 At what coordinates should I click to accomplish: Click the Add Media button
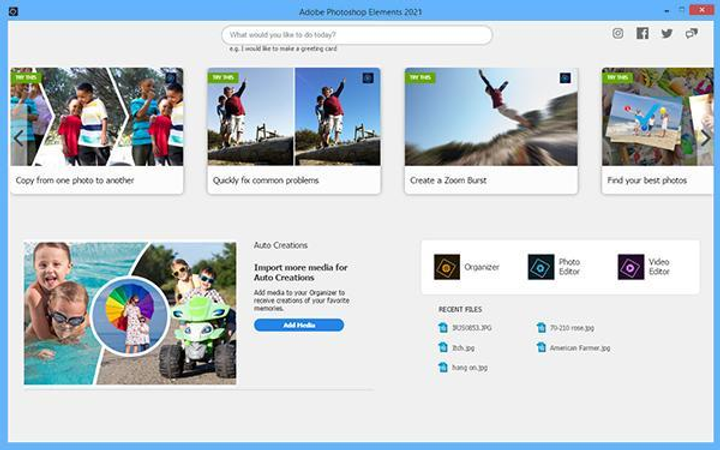pyautogui.click(x=299, y=325)
